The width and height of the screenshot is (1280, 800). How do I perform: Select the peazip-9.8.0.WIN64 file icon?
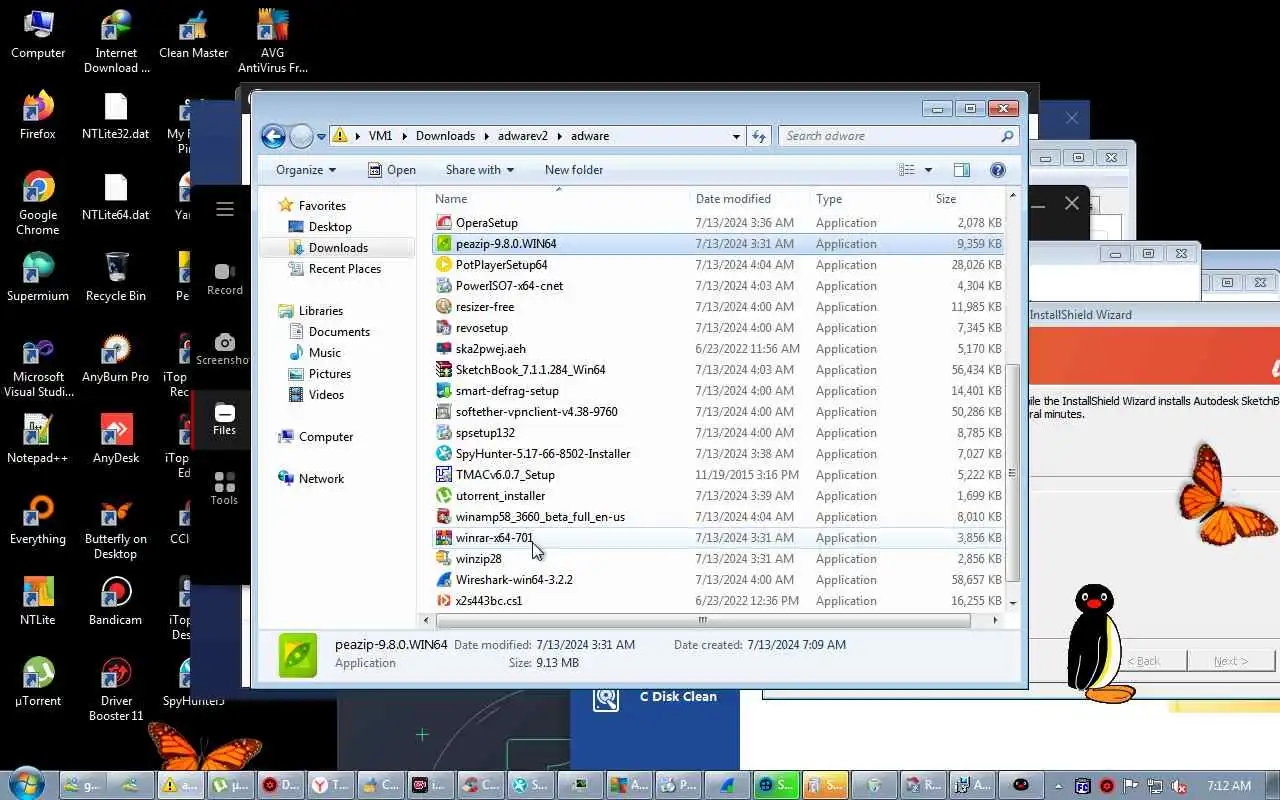444,244
